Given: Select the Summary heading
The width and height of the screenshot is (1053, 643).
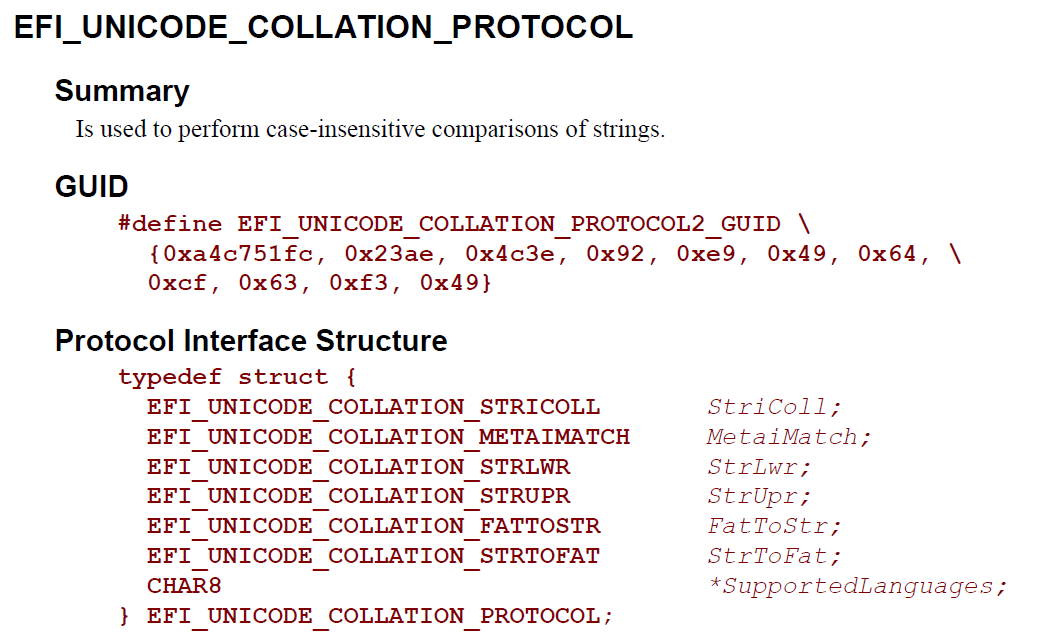Looking at the screenshot, I should 122,91.
